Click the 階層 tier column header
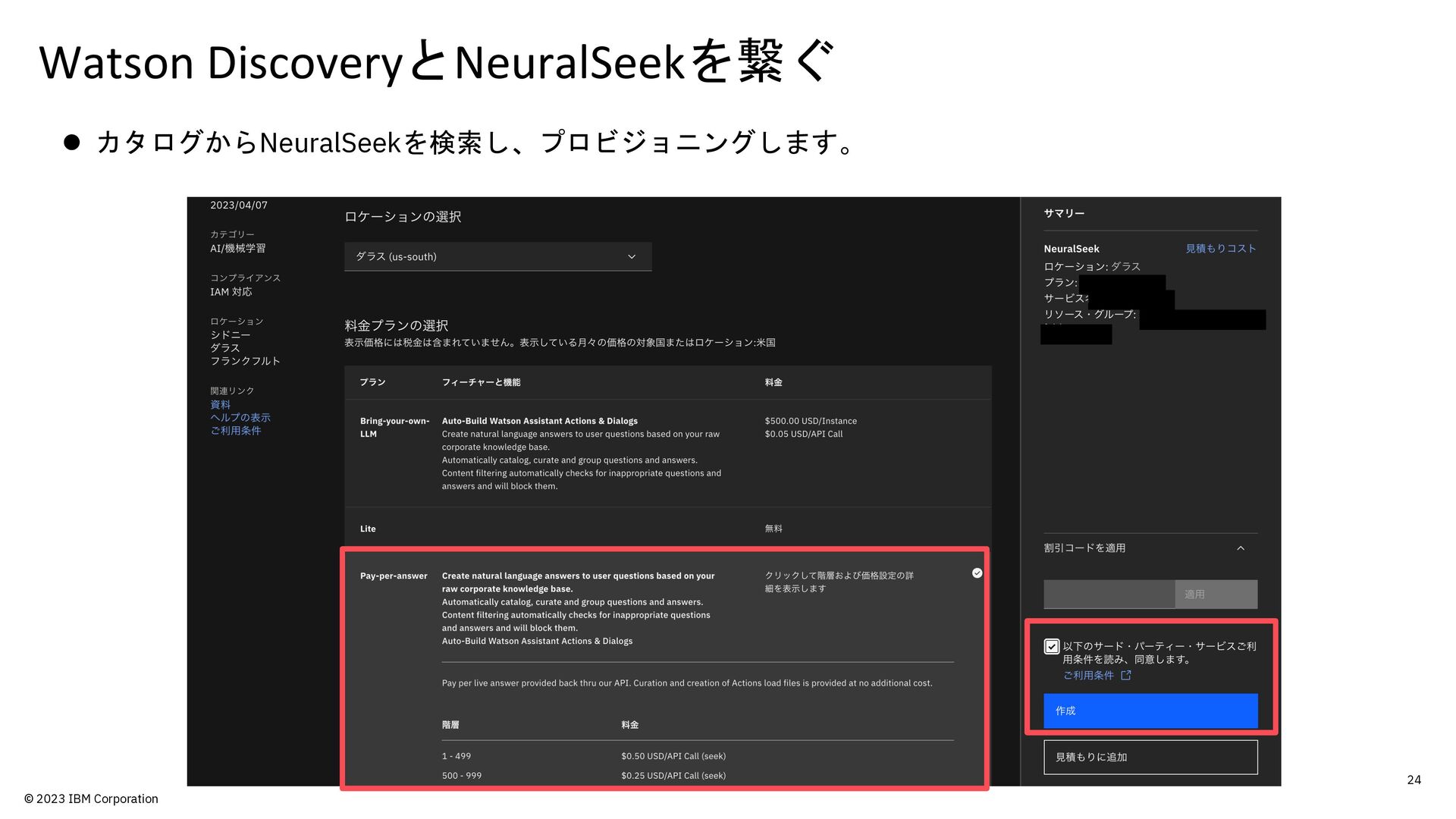The image size is (1456, 819). (x=450, y=725)
